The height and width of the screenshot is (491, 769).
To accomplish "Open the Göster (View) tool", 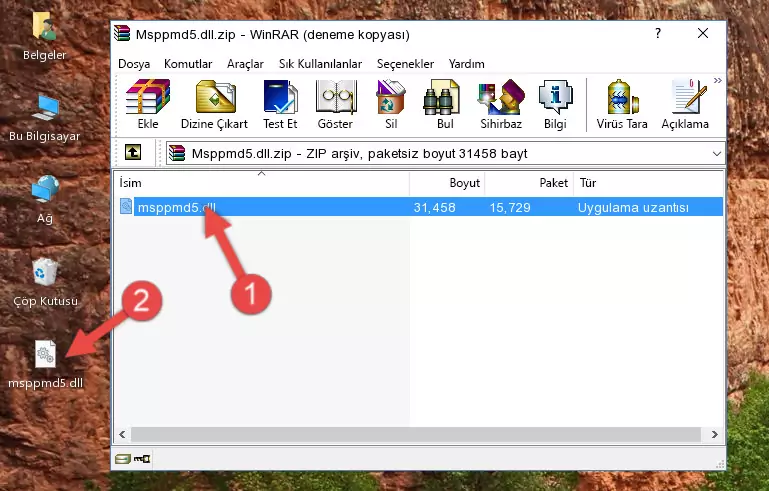I will [335, 104].
